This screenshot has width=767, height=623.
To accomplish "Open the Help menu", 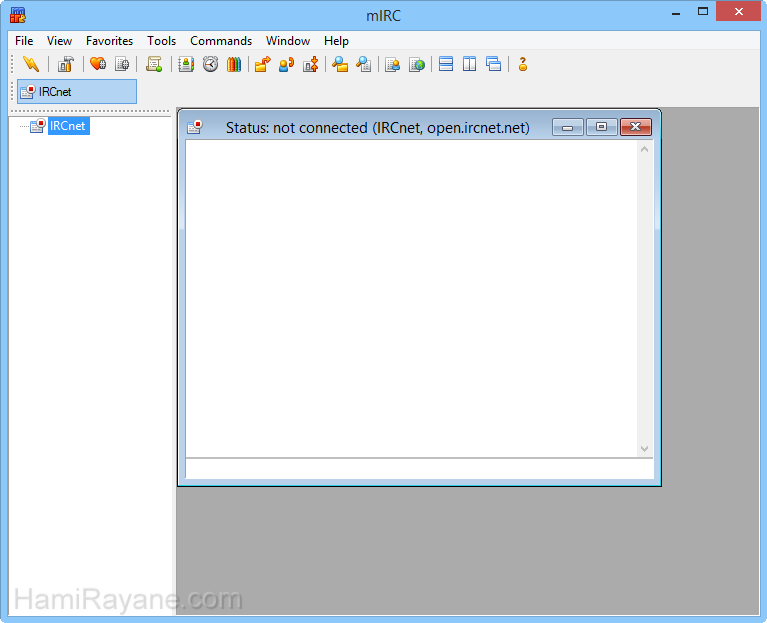I will [336, 41].
